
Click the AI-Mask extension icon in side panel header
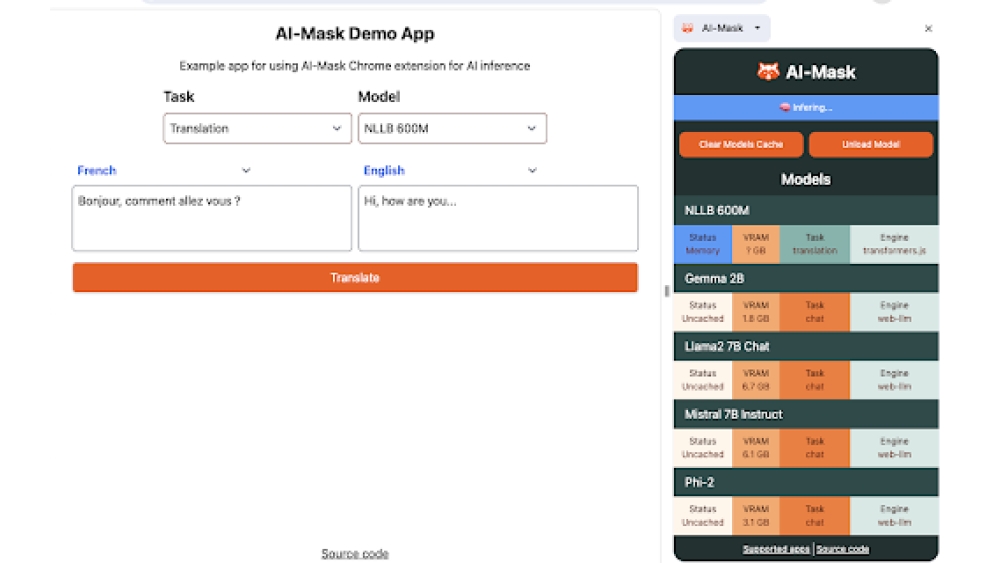[x=688, y=28]
